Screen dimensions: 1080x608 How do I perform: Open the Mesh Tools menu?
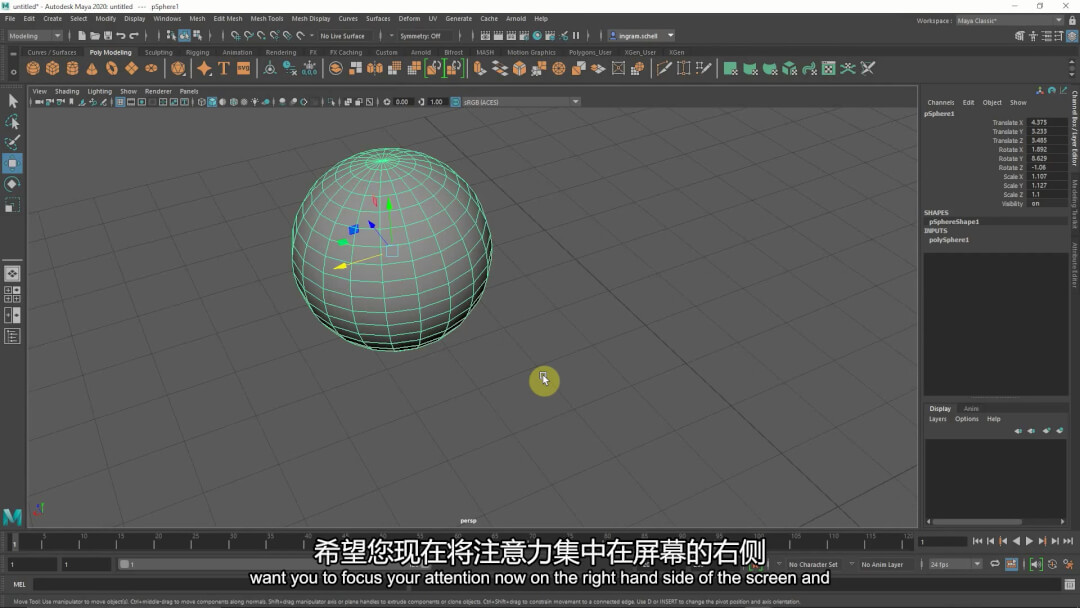click(x=267, y=19)
